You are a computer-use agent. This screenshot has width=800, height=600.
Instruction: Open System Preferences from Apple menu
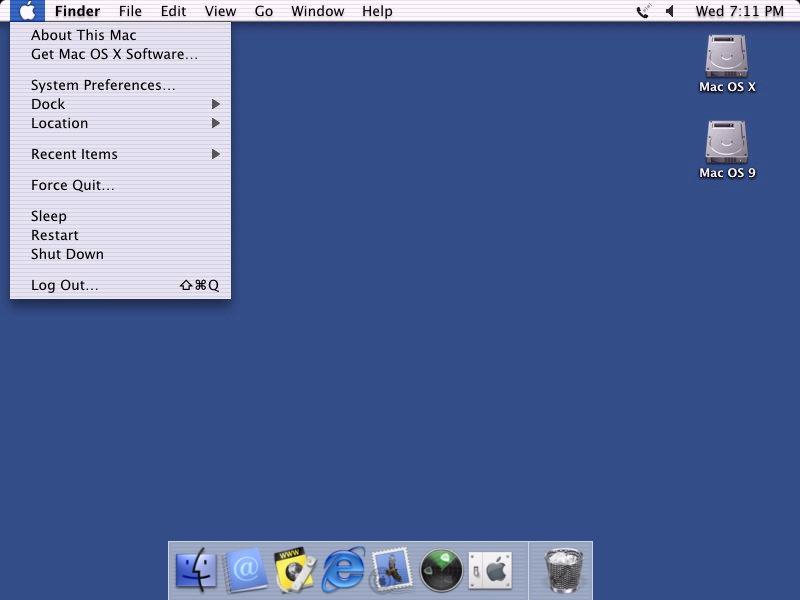tap(120, 85)
